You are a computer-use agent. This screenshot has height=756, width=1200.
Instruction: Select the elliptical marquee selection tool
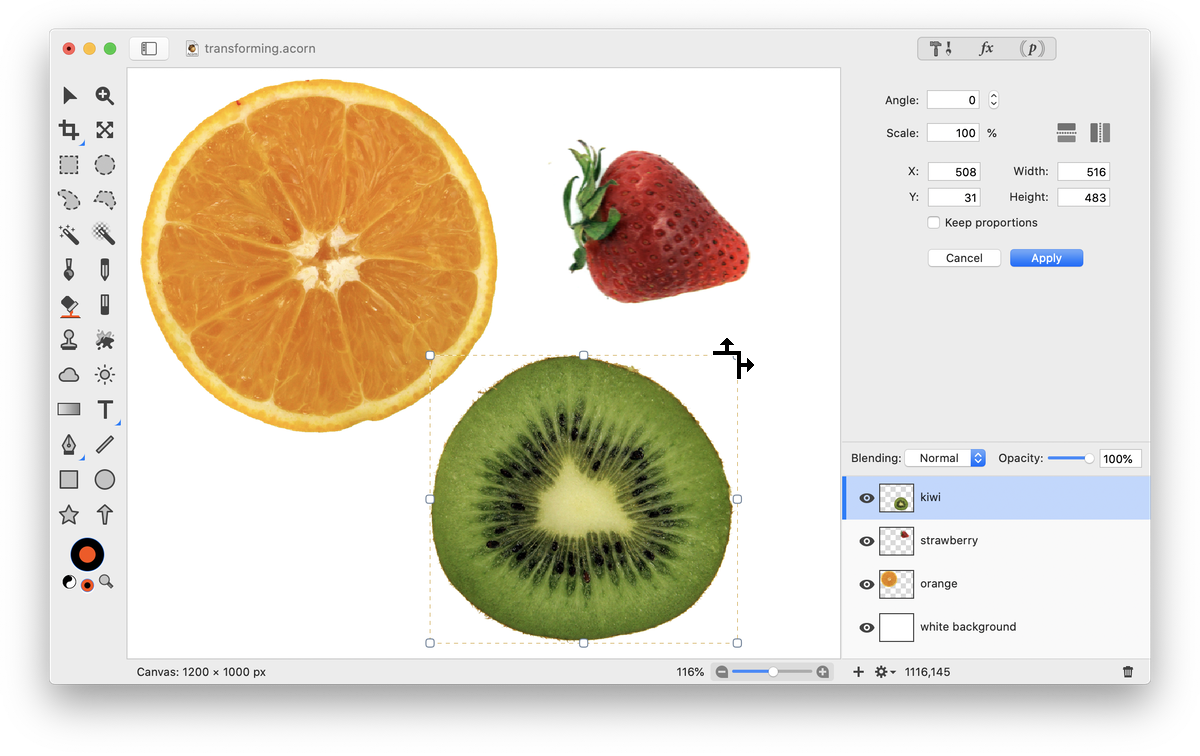pyautogui.click(x=104, y=165)
